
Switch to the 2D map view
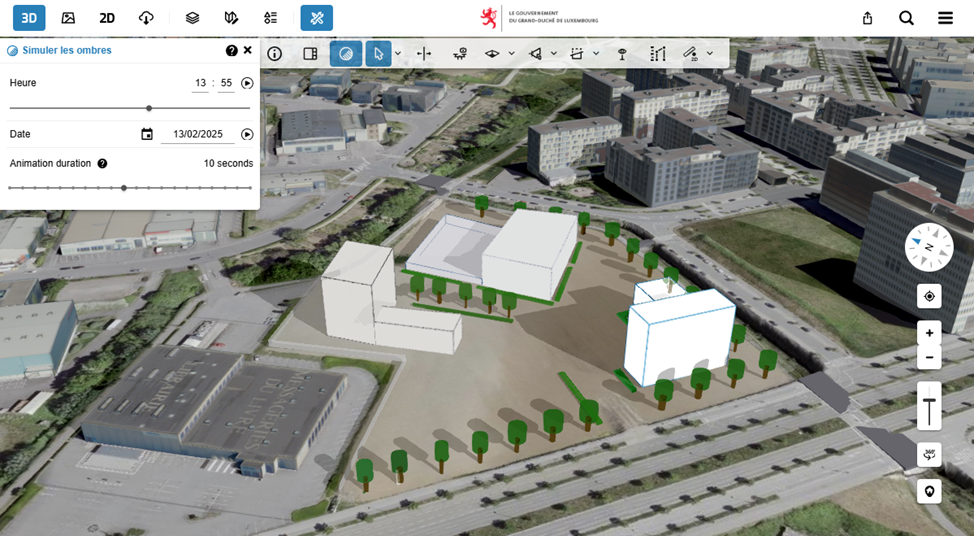pyautogui.click(x=107, y=18)
